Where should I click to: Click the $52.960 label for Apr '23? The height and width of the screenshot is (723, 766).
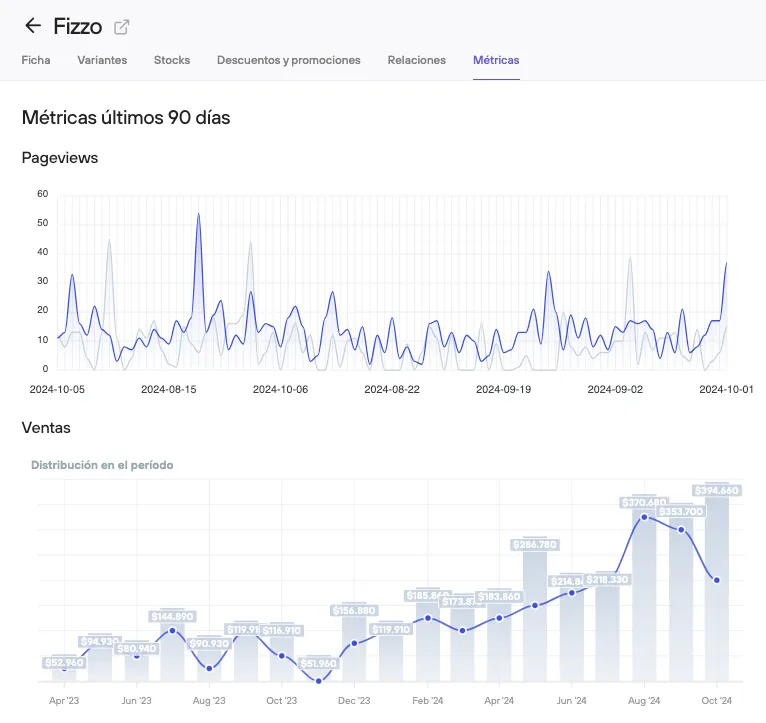click(64, 662)
